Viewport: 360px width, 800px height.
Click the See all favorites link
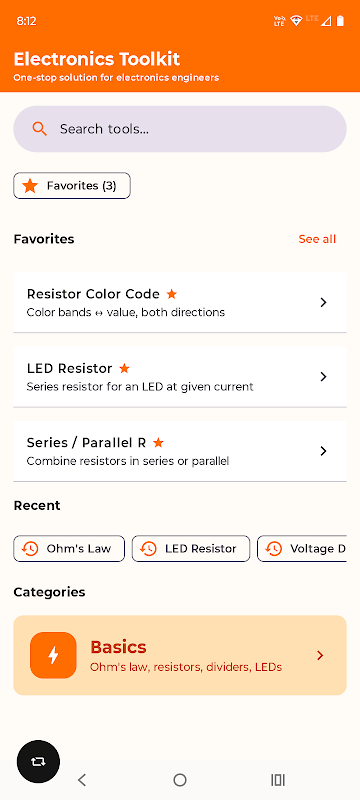click(x=317, y=239)
